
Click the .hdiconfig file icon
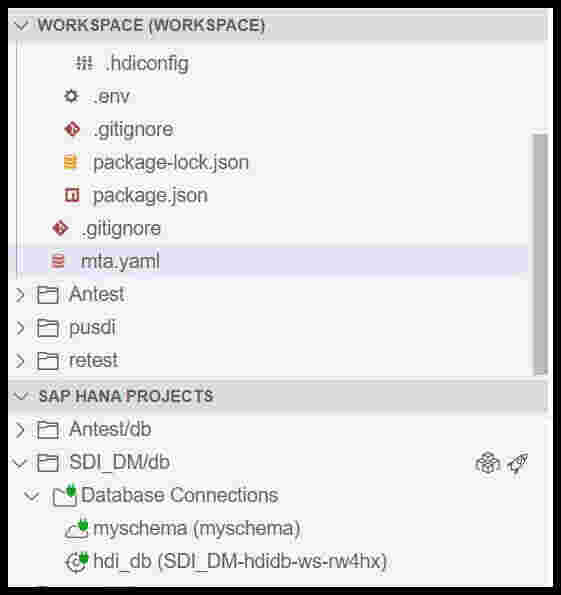point(84,63)
